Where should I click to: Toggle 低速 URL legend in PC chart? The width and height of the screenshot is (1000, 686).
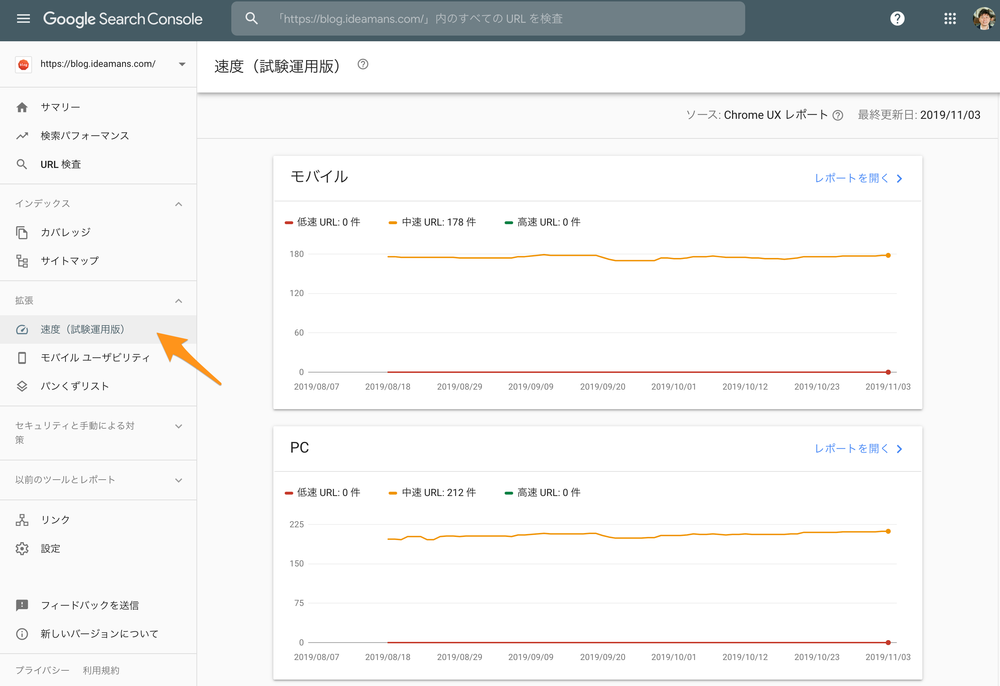322,492
